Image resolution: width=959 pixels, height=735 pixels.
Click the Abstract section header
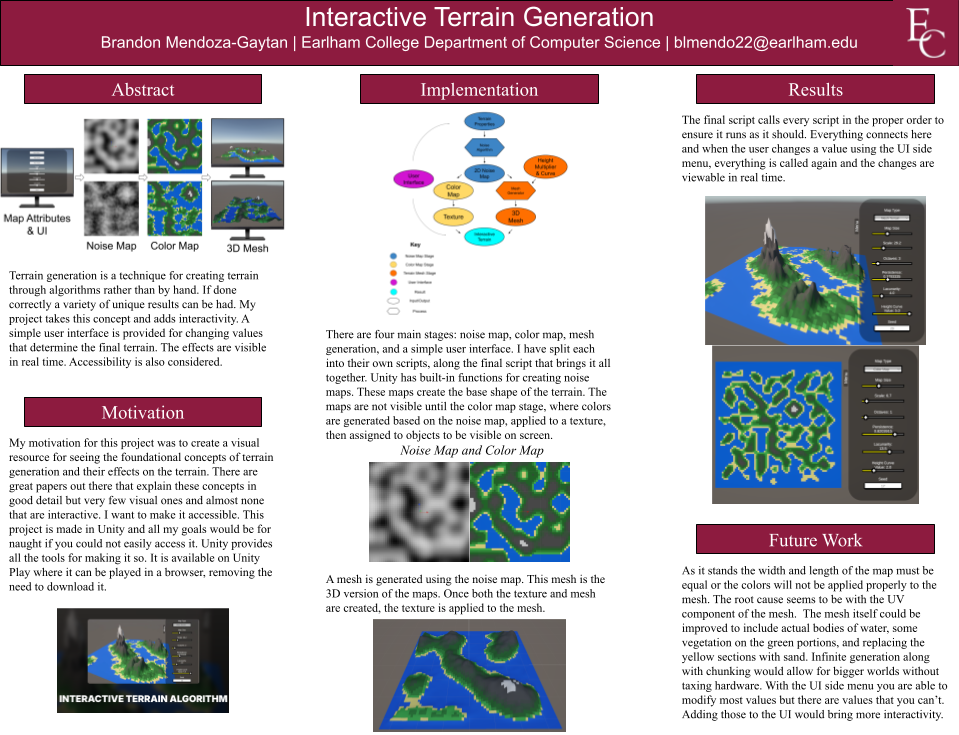(143, 90)
